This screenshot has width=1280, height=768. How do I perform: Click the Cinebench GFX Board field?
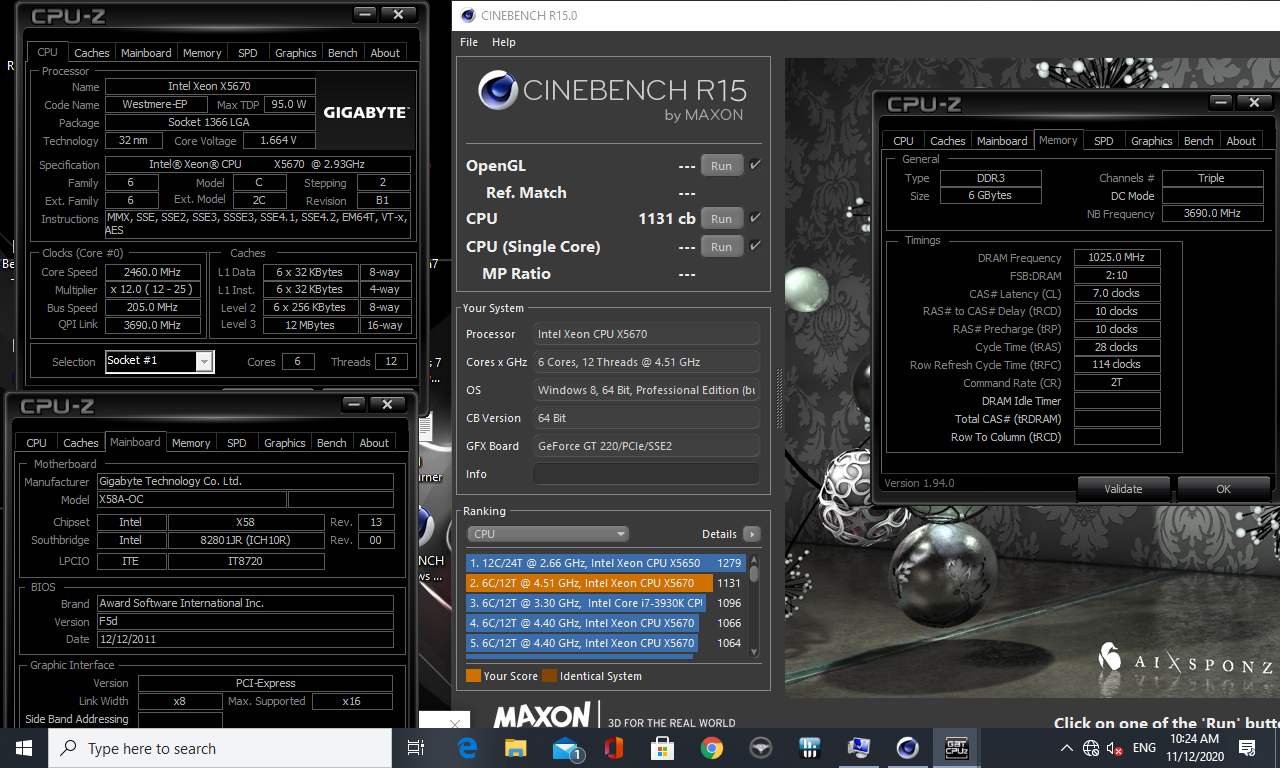coord(646,446)
